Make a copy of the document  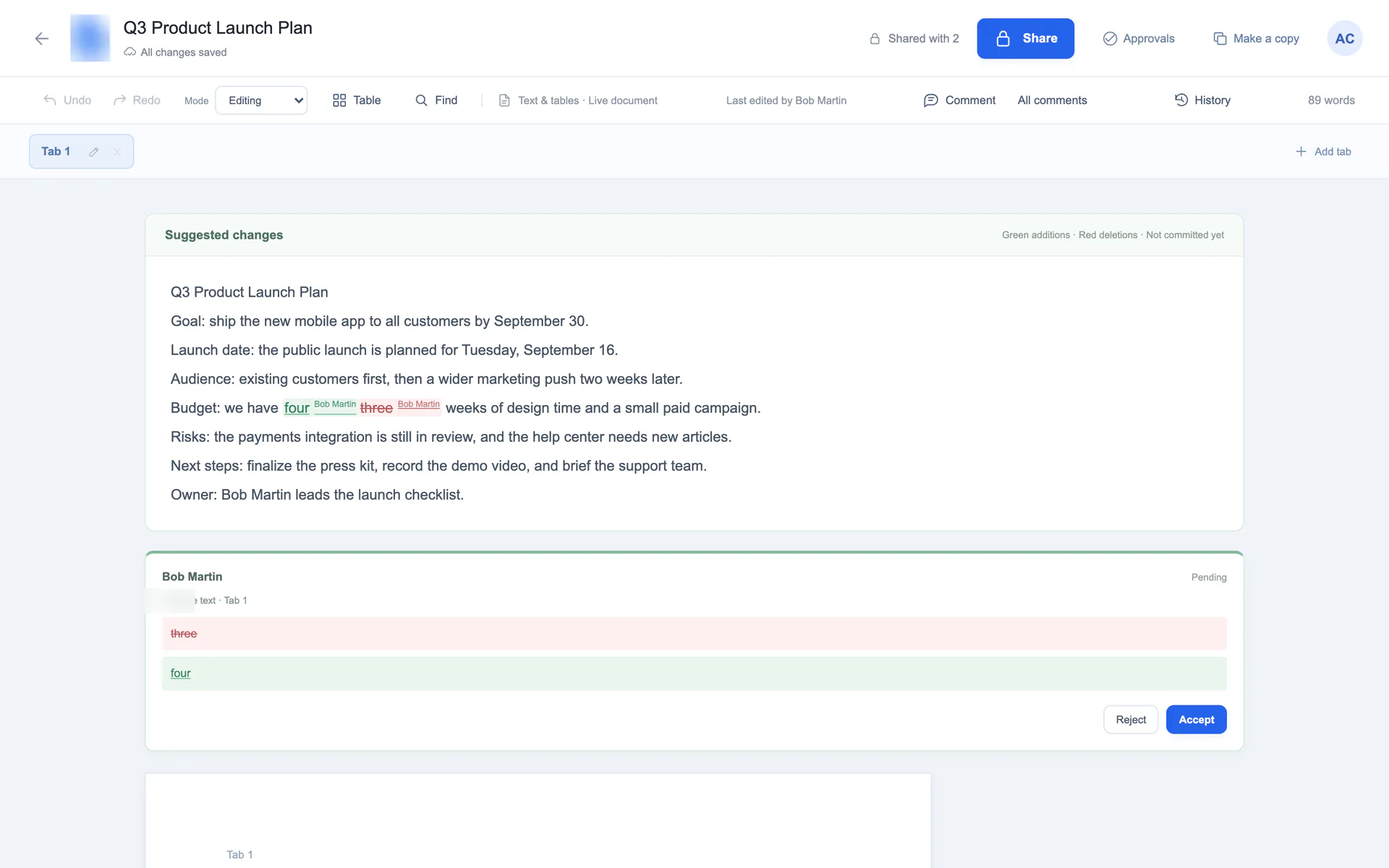(x=1256, y=38)
